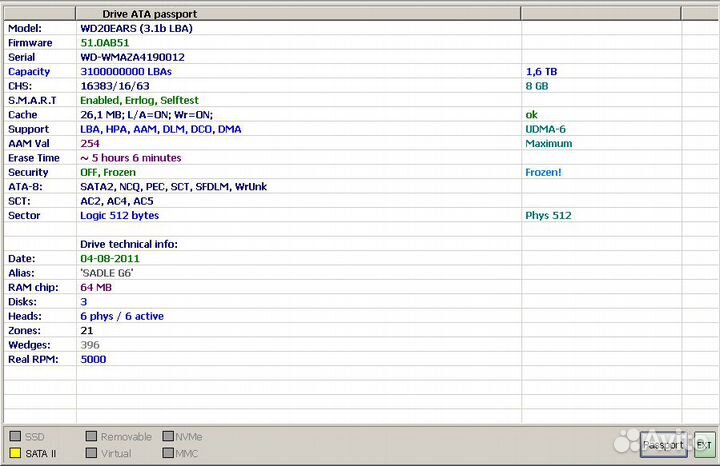Click the Drive ATA passport column header
The height and width of the screenshot is (466, 720).
tap(150, 14)
